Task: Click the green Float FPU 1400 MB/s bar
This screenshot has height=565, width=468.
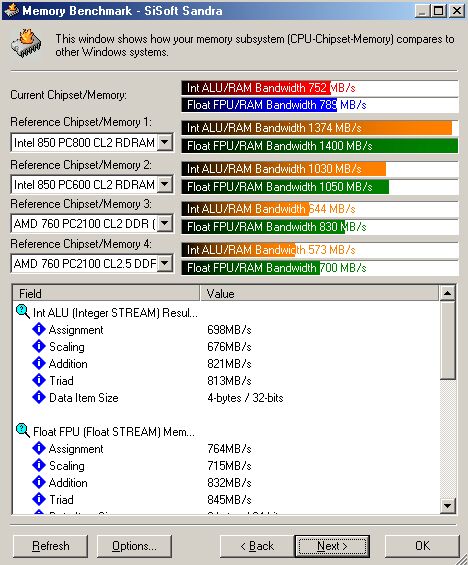Action: 320,146
